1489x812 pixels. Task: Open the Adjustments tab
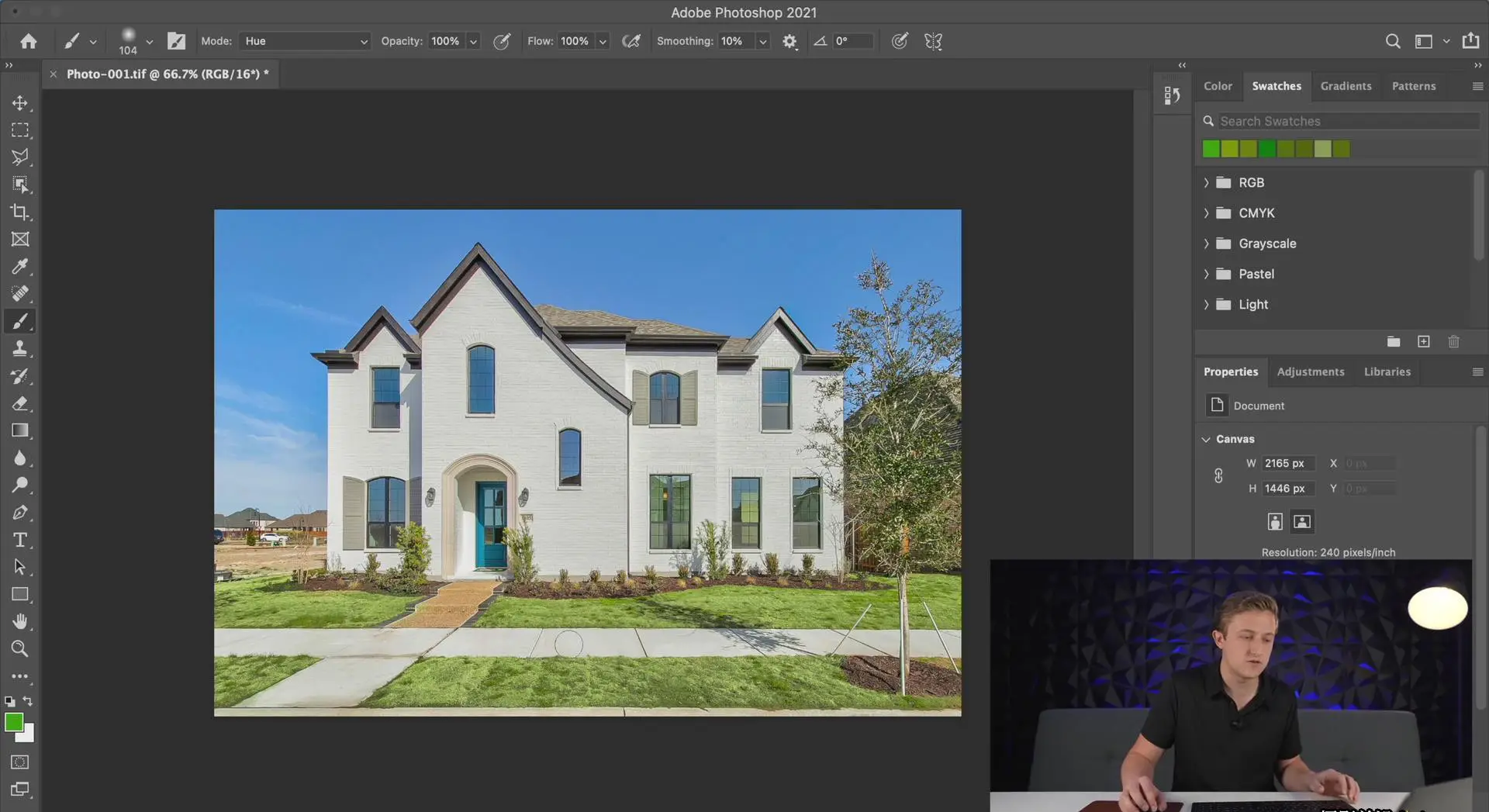pyautogui.click(x=1311, y=371)
